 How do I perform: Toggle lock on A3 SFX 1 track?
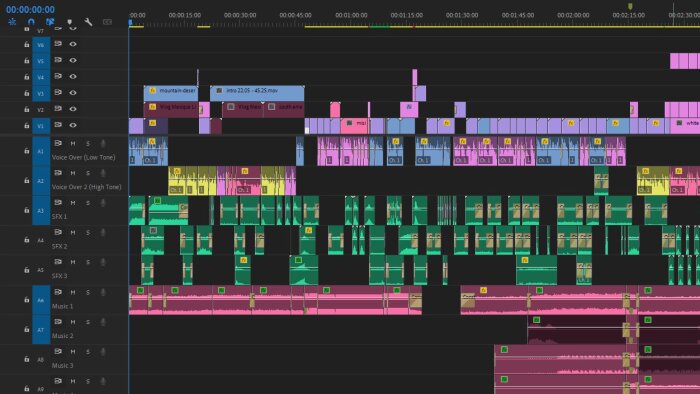point(27,210)
